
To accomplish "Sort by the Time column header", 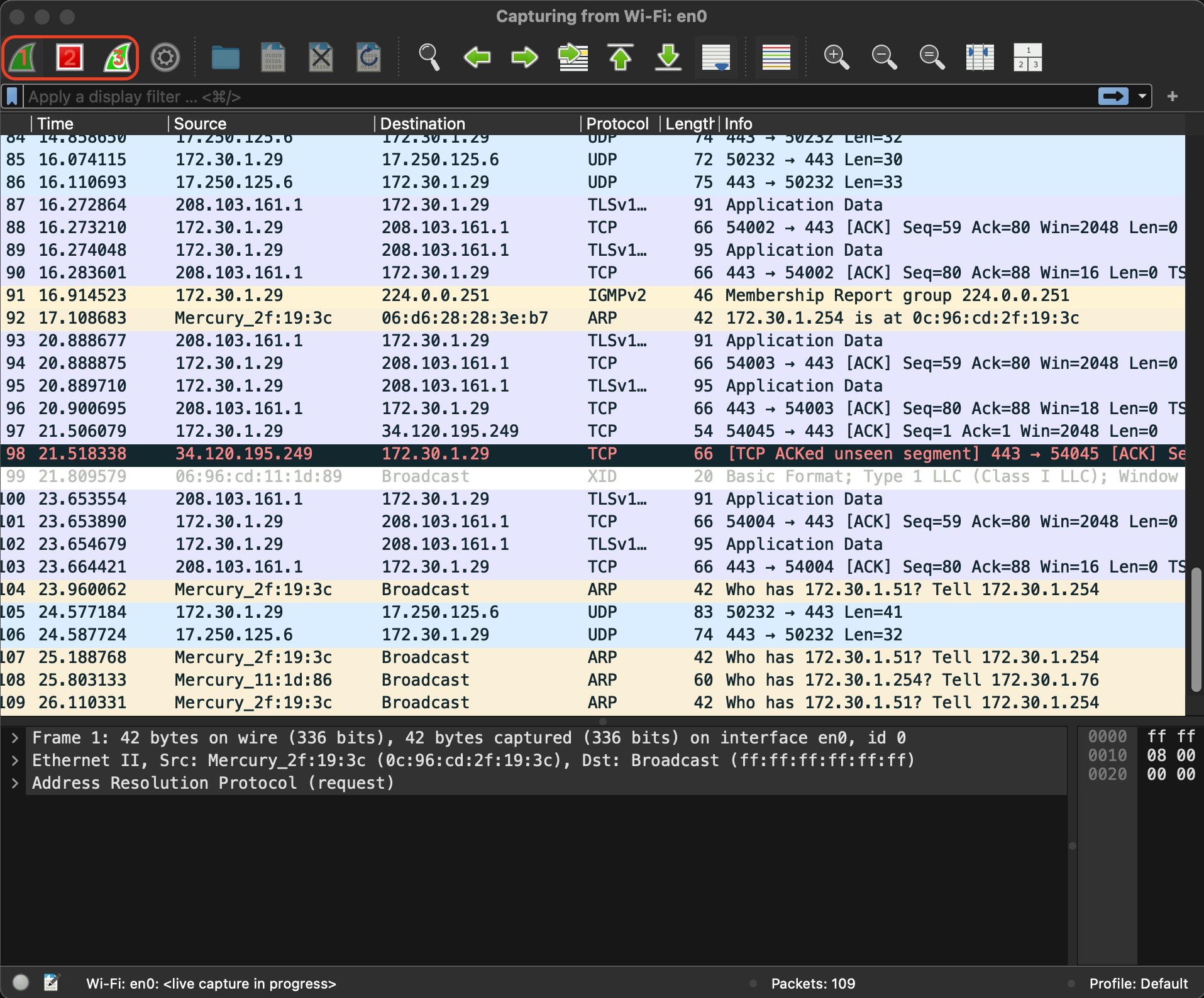I will 99,124.
